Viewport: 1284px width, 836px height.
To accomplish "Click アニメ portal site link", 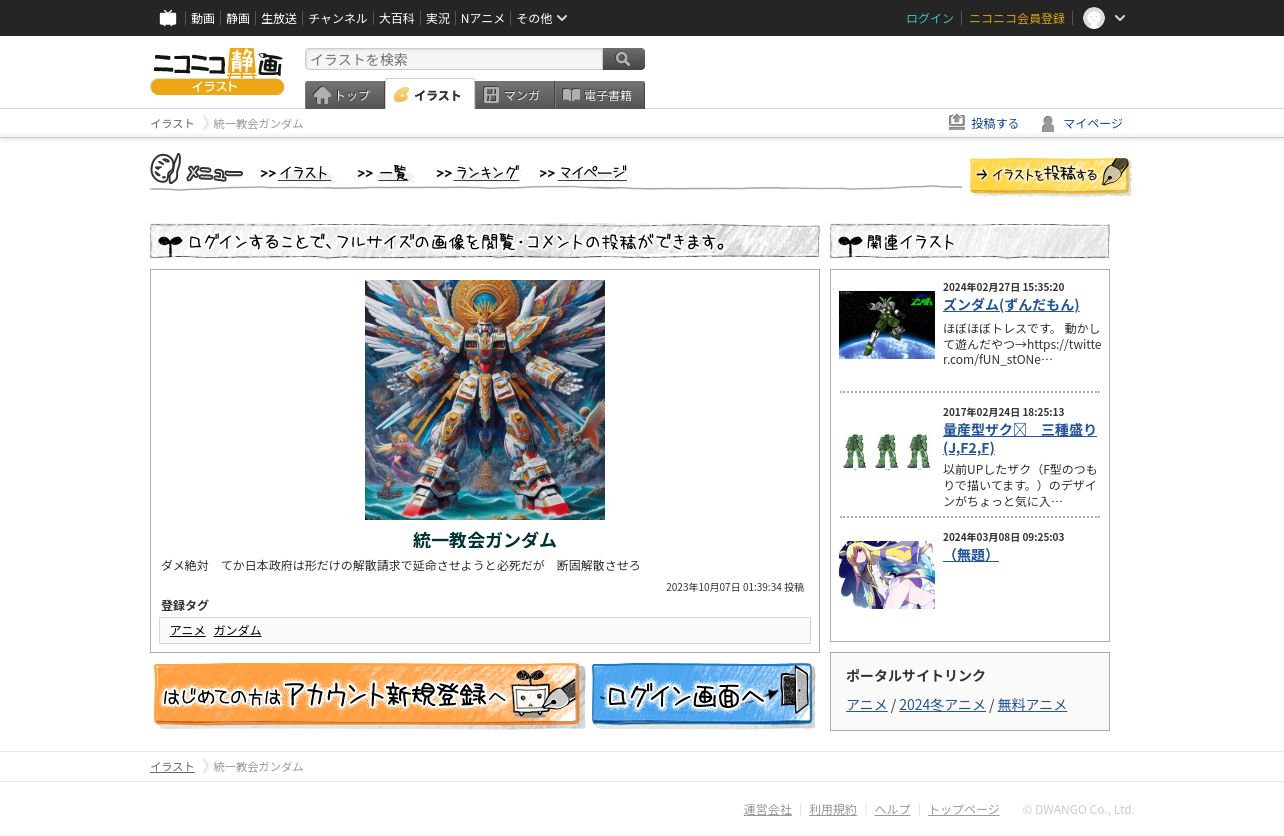I will (867, 705).
